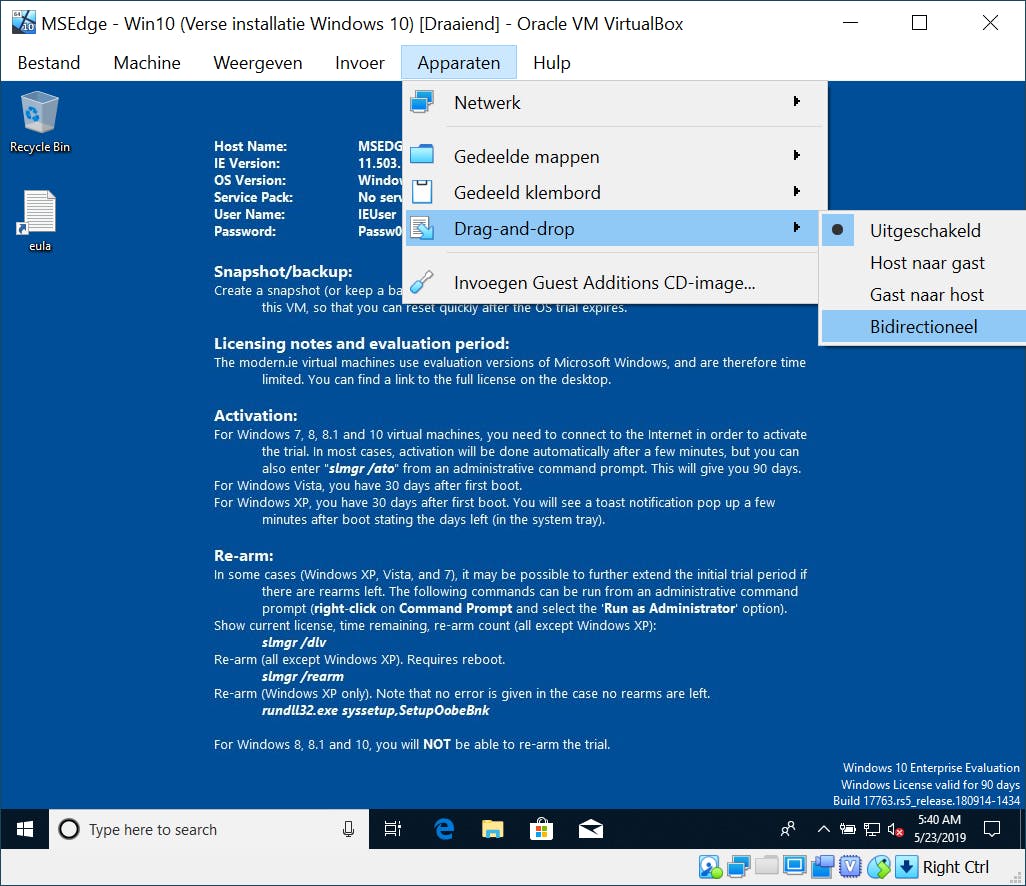This screenshot has height=886, width=1026.
Task: Click the Guest Additions wrench icon
Action: click(421, 282)
